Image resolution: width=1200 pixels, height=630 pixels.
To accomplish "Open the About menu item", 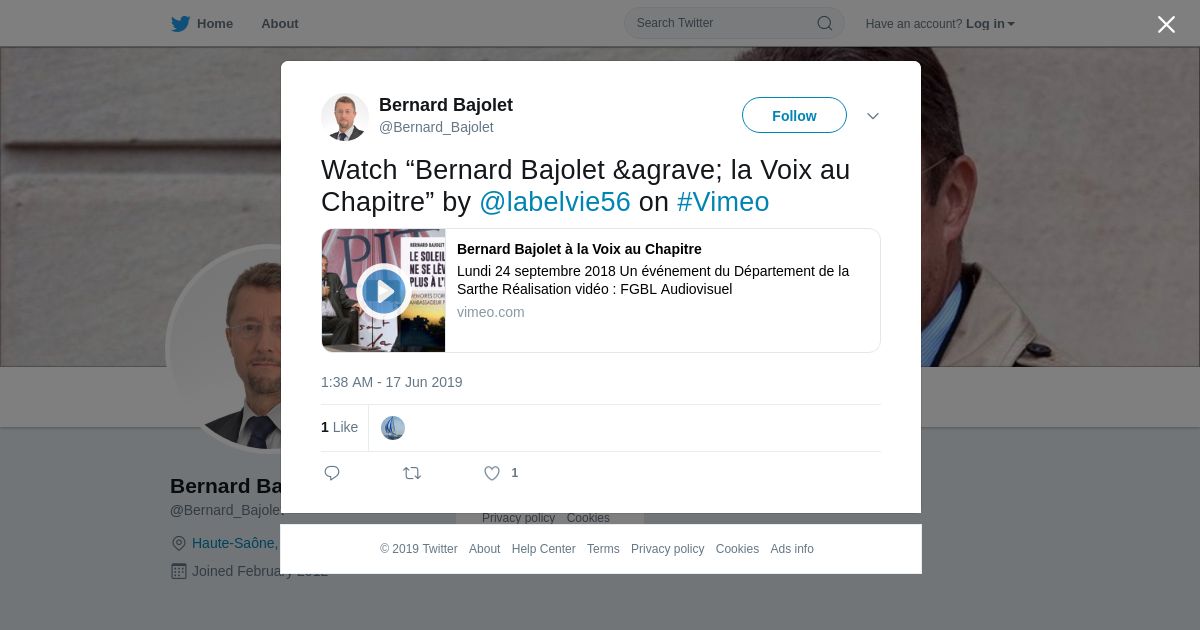I will pos(280,23).
